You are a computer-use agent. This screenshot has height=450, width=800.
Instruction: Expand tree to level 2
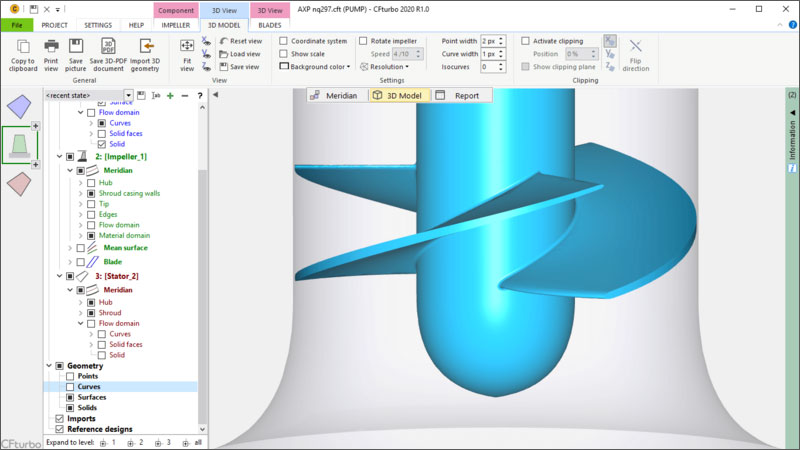(x=136, y=441)
